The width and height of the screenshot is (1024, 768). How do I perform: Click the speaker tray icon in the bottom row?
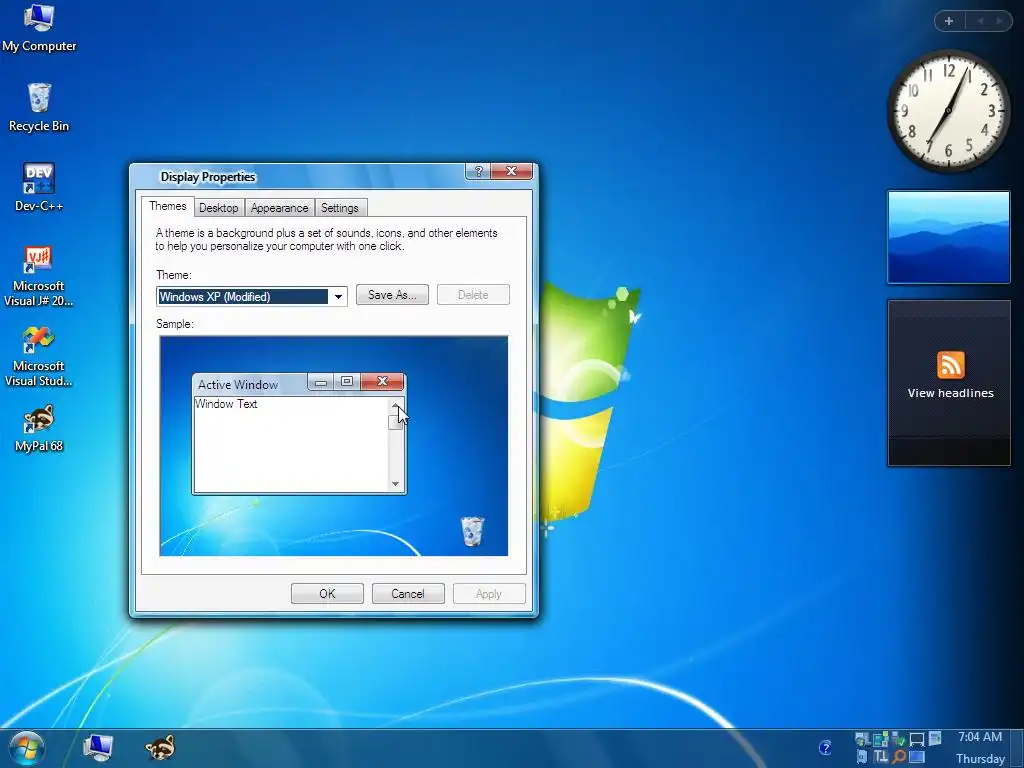point(861,756)
